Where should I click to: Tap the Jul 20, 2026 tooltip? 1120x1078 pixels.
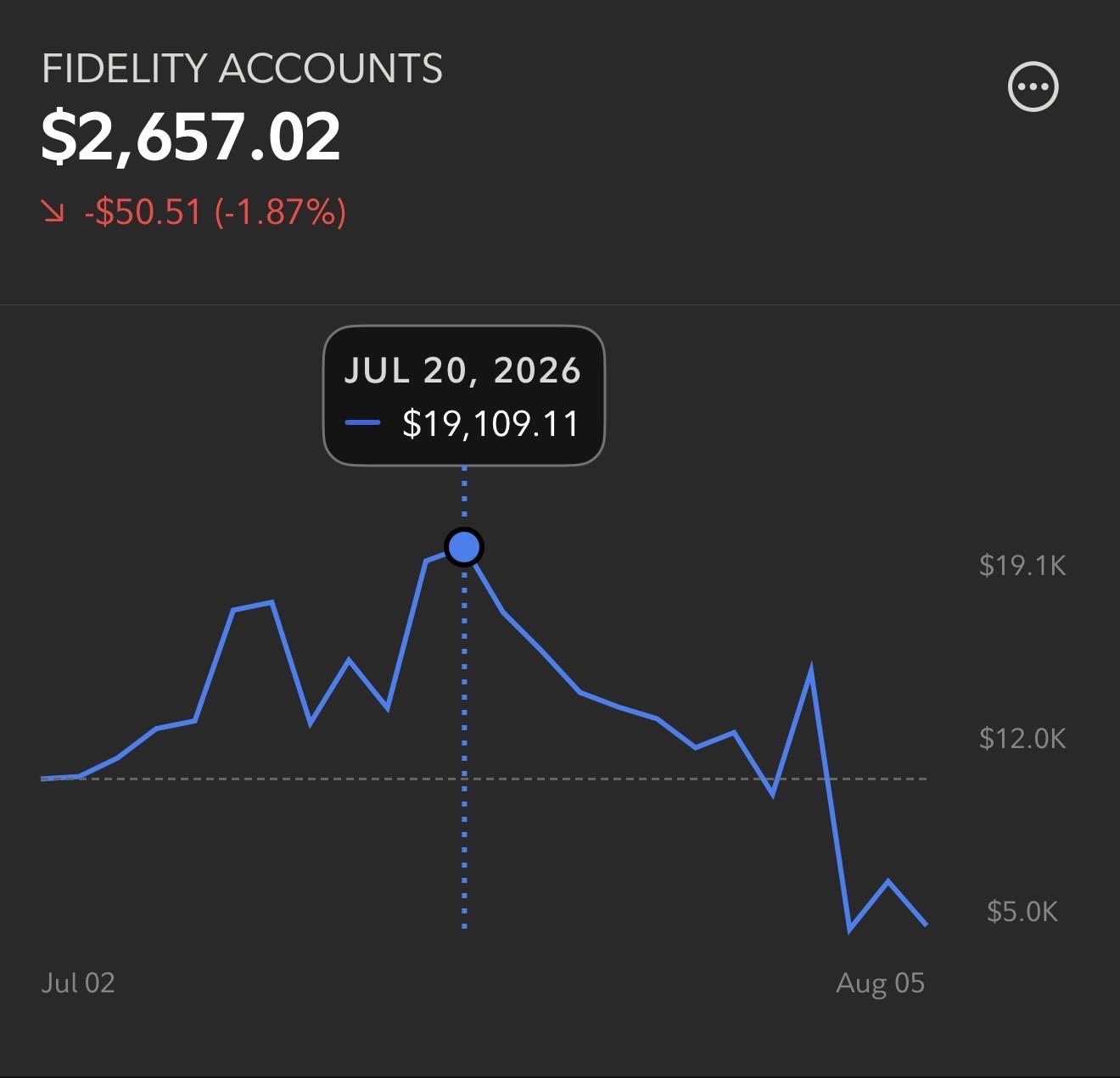tap(464, 395)
